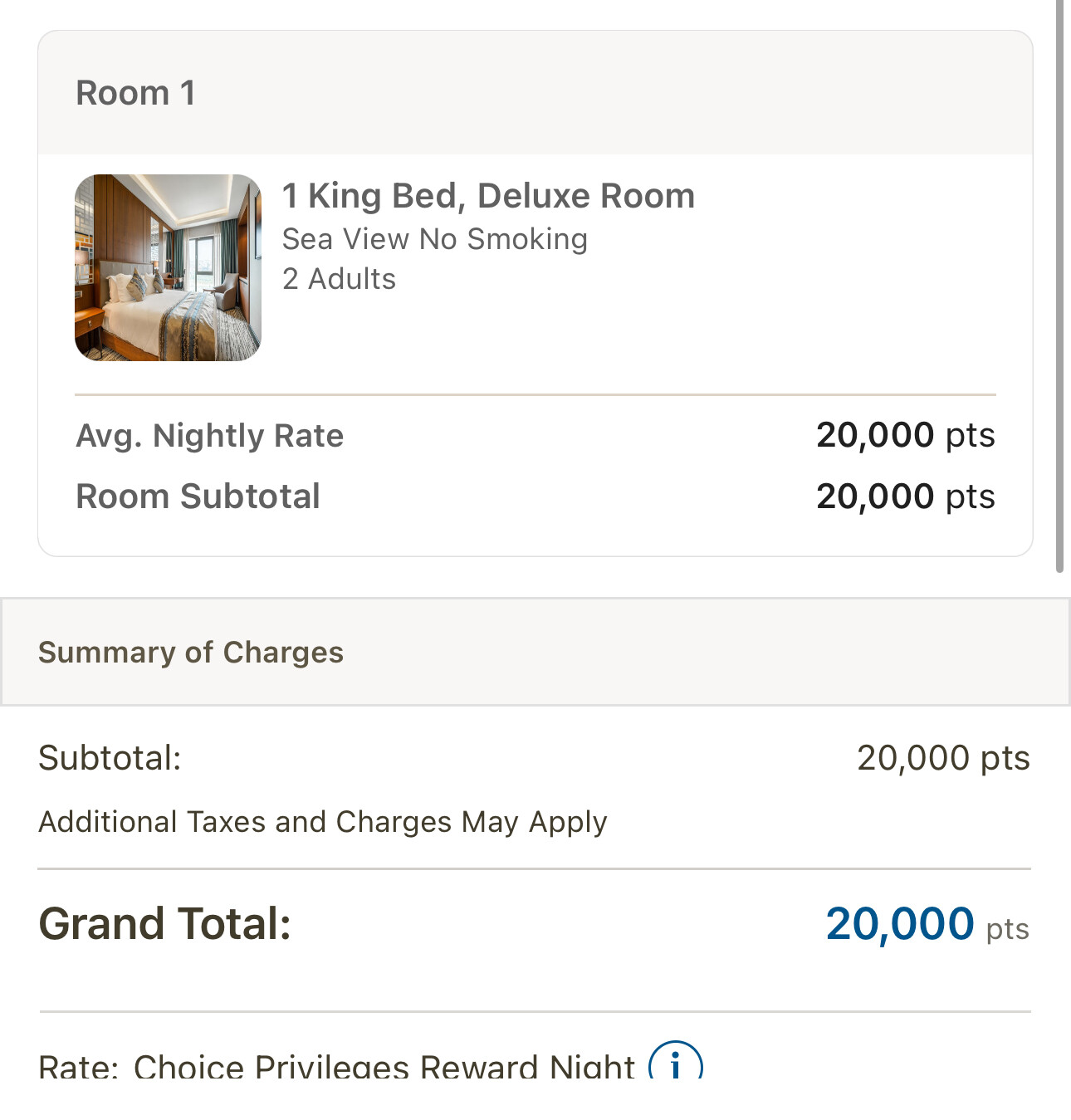
Task: Open the Reward Night rate info icon
Action: tap(675, 1060)
